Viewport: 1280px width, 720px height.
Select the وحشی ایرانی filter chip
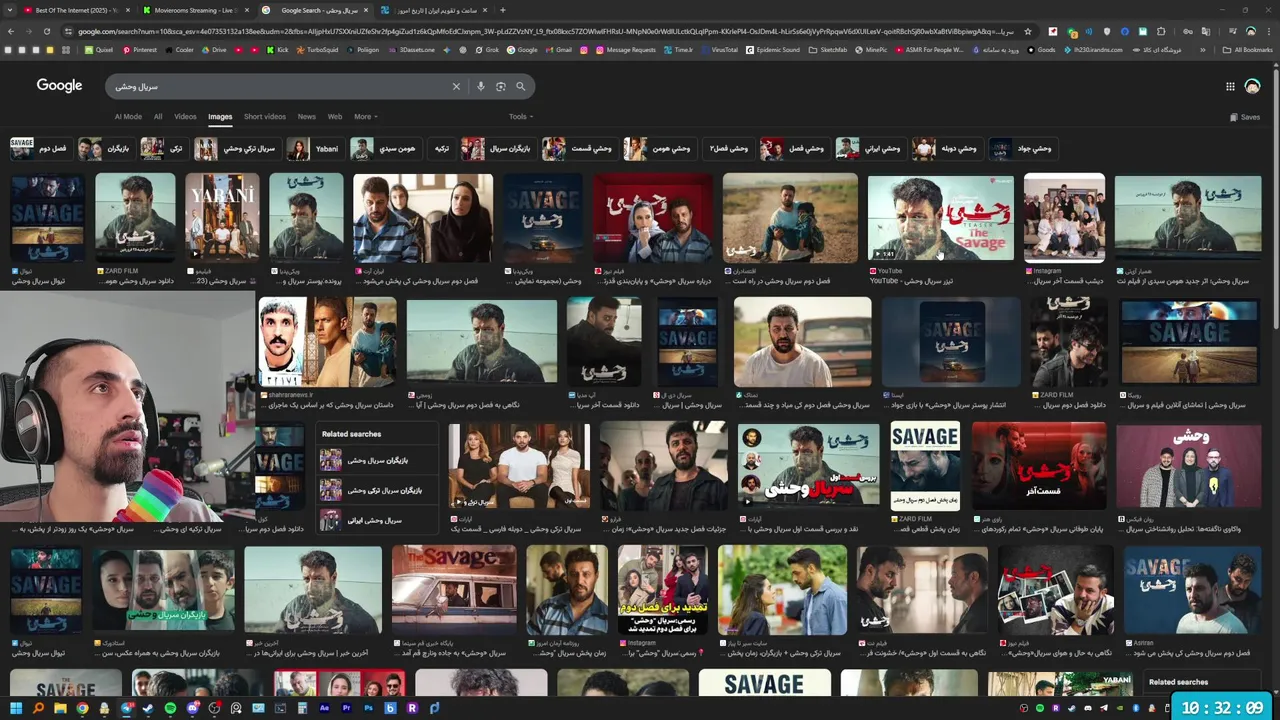(x=870, y=149)
